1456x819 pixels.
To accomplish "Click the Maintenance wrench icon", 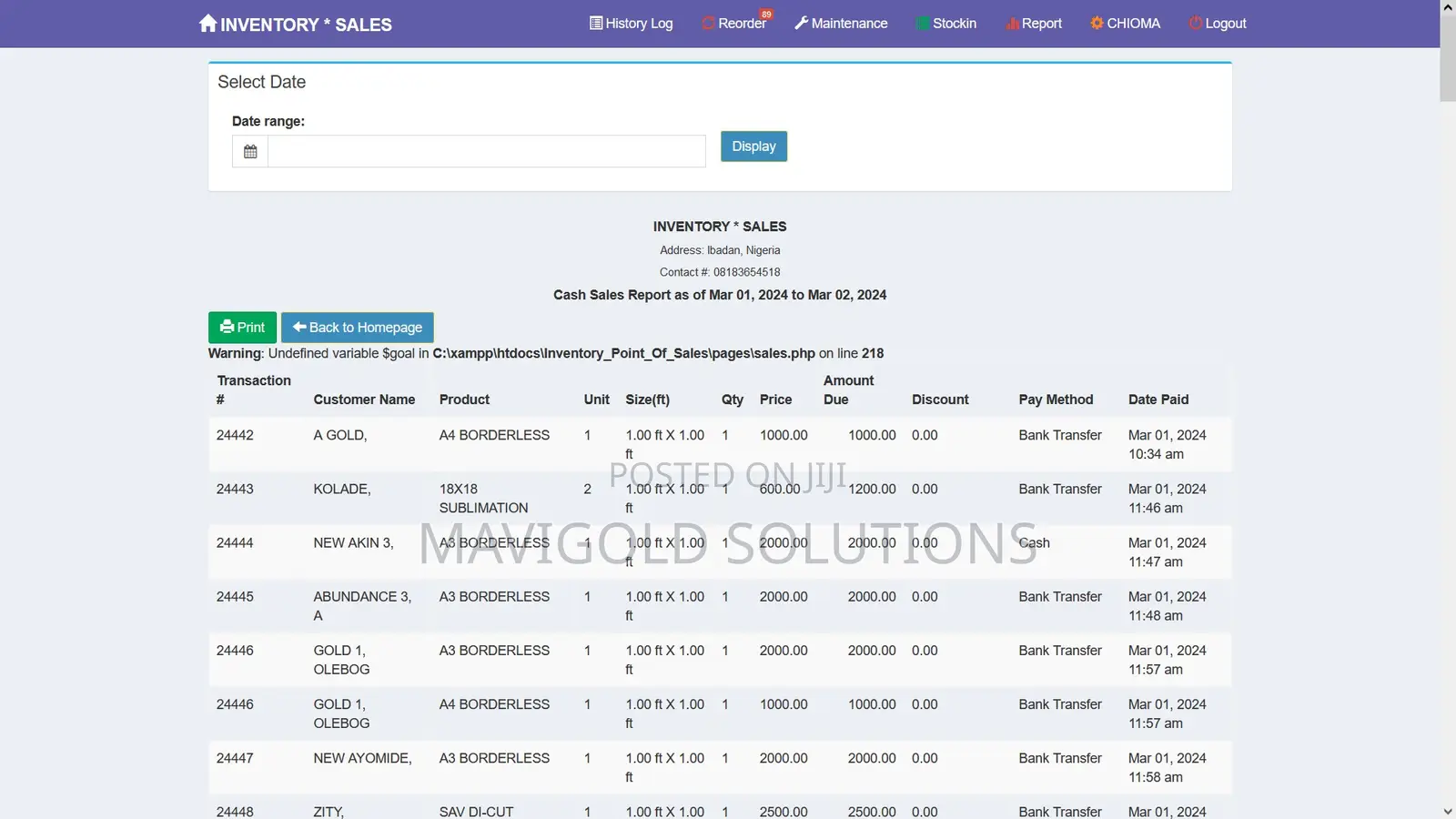I will pyautogui.click(x=801, y=23).
